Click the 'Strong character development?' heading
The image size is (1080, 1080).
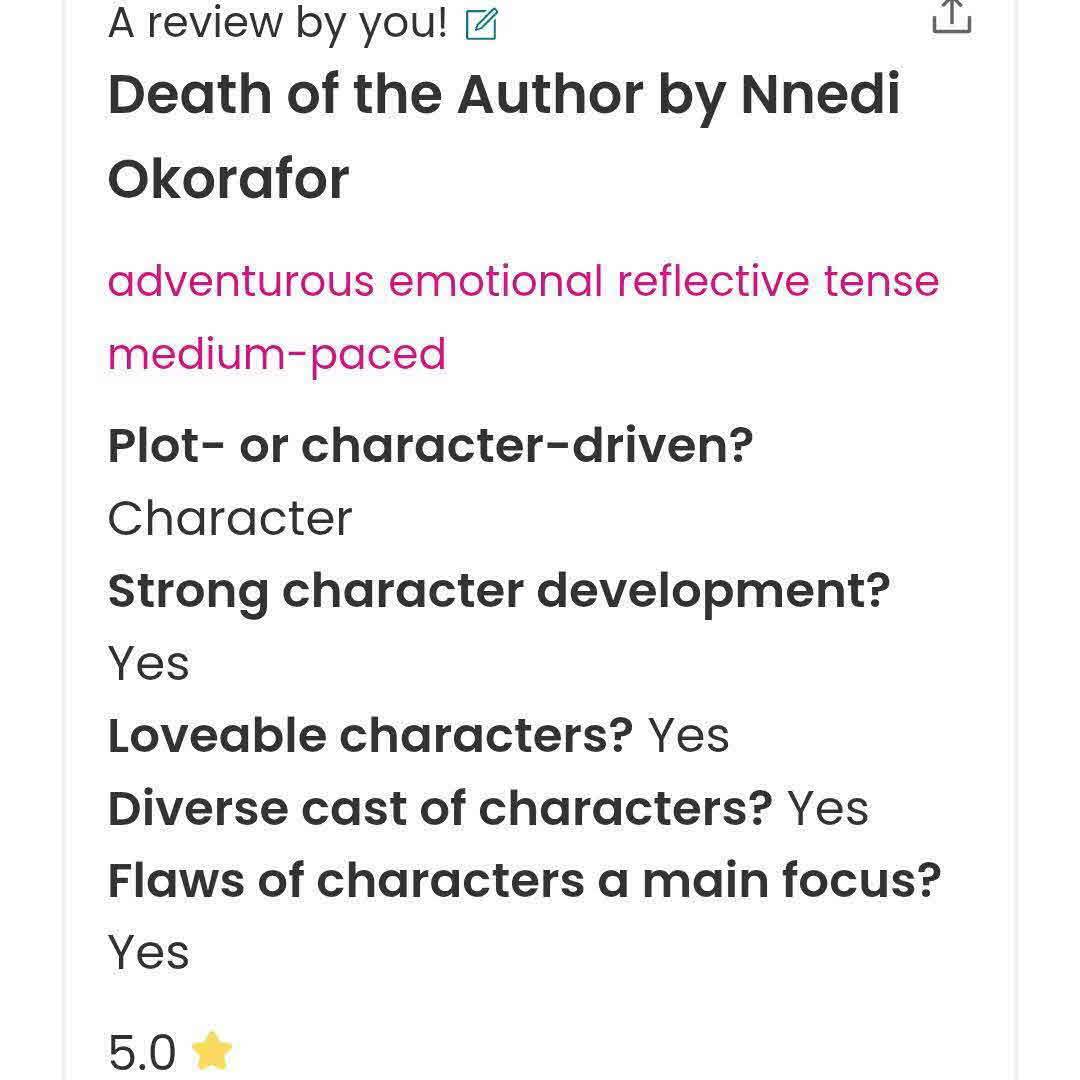[x=499, y=592]
